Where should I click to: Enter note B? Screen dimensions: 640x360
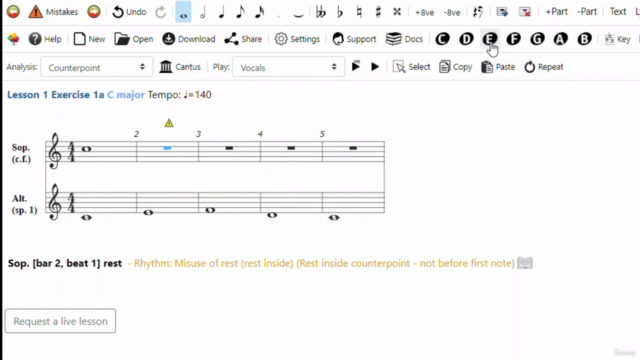(584, 39)
